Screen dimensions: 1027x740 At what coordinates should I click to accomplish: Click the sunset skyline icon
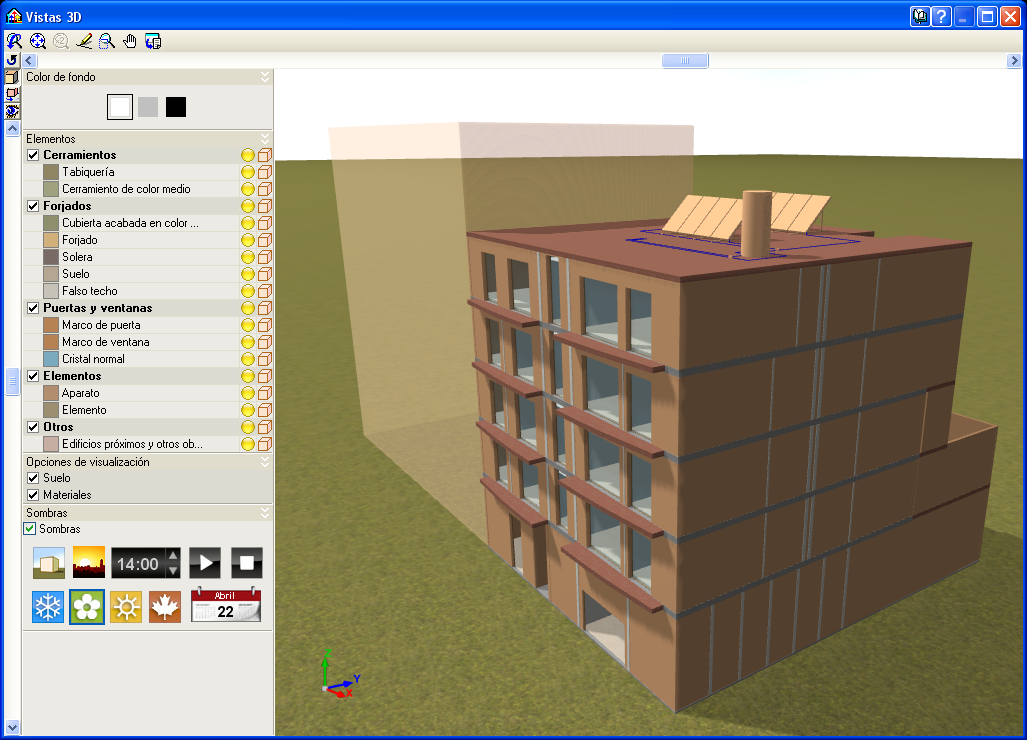[88, 563]
